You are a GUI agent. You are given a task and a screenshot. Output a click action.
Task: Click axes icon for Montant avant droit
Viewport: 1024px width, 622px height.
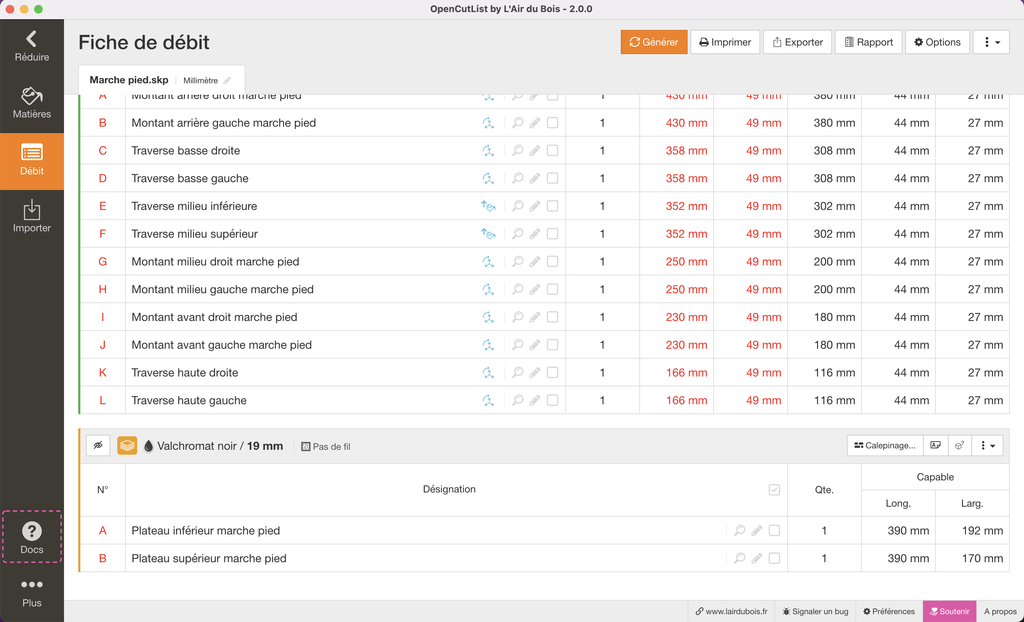click(x=488, y=317)
